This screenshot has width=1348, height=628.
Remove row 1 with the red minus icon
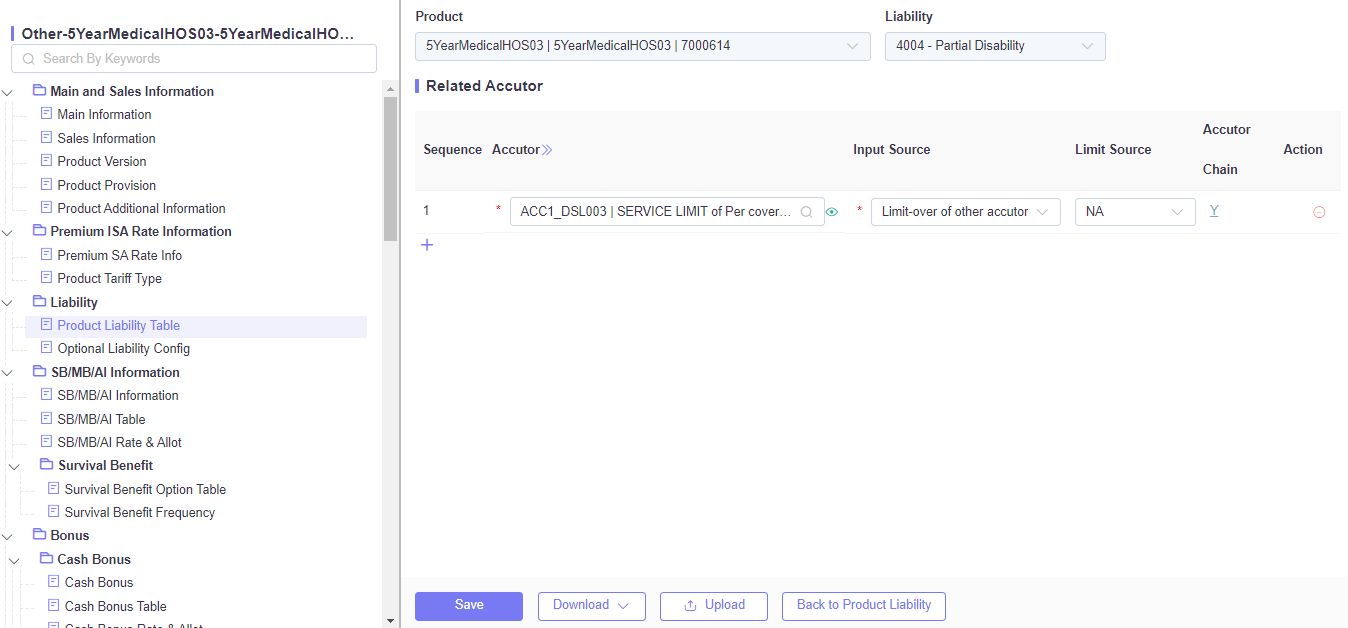(1319, 212)
